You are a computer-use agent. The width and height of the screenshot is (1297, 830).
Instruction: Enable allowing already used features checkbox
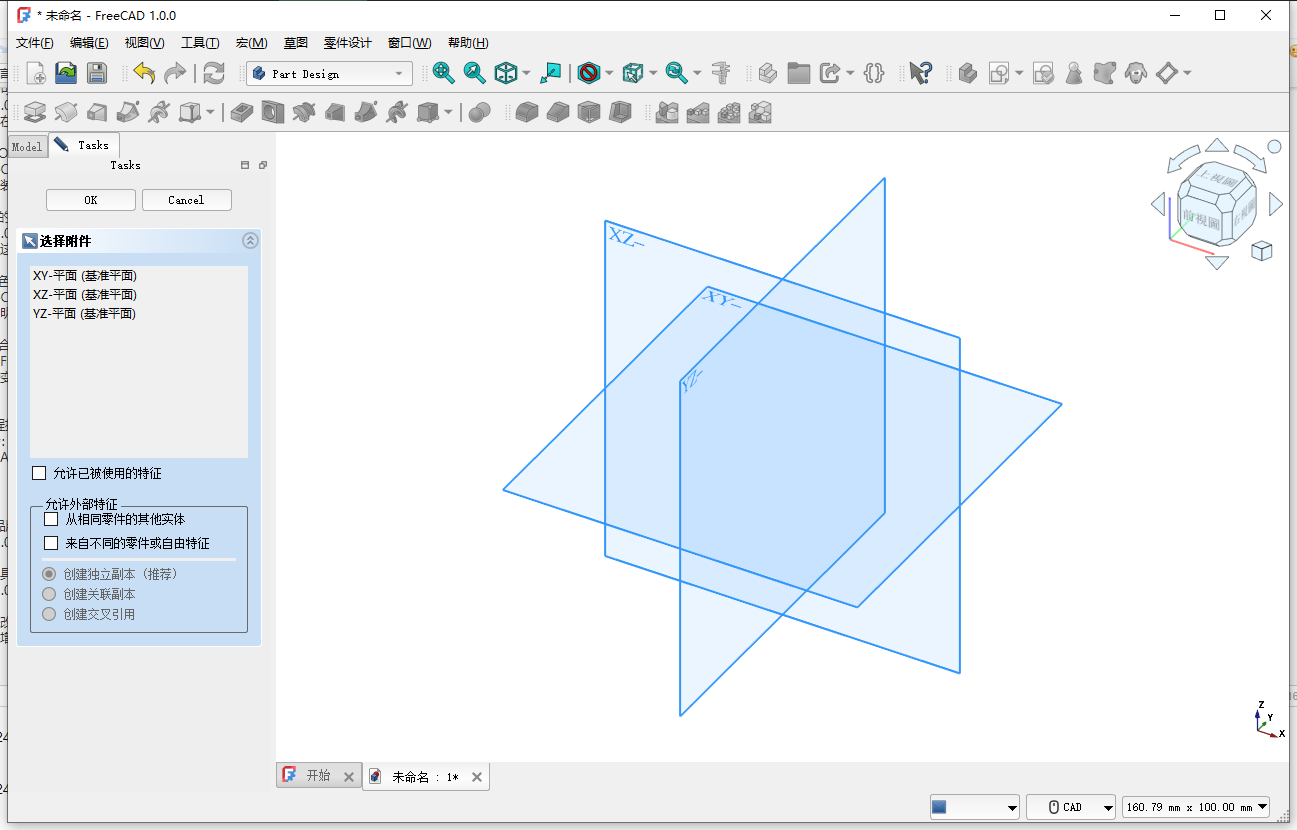click(39, 473)
